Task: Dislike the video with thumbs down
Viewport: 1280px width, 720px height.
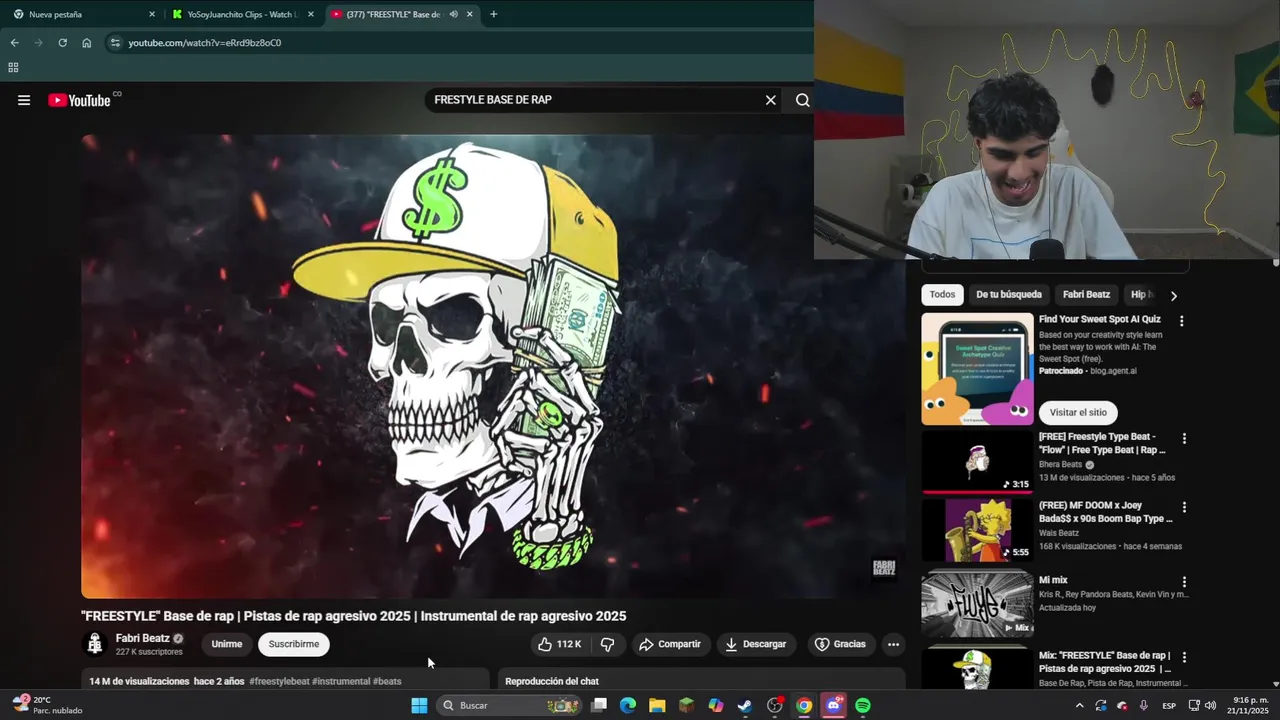Action: tap(607, 644)
